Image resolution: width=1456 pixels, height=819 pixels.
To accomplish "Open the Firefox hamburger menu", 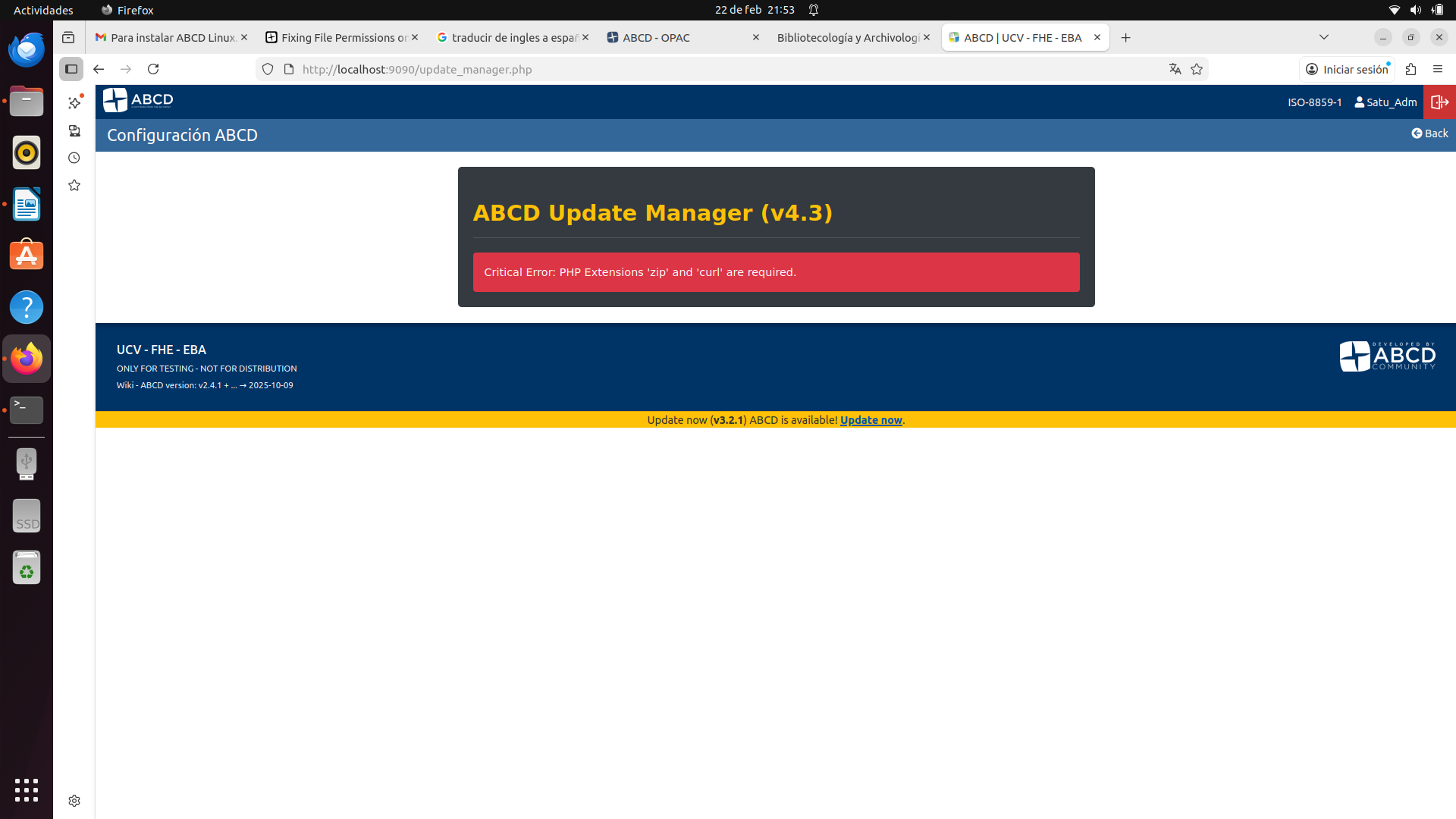I will coord(1438,69).
